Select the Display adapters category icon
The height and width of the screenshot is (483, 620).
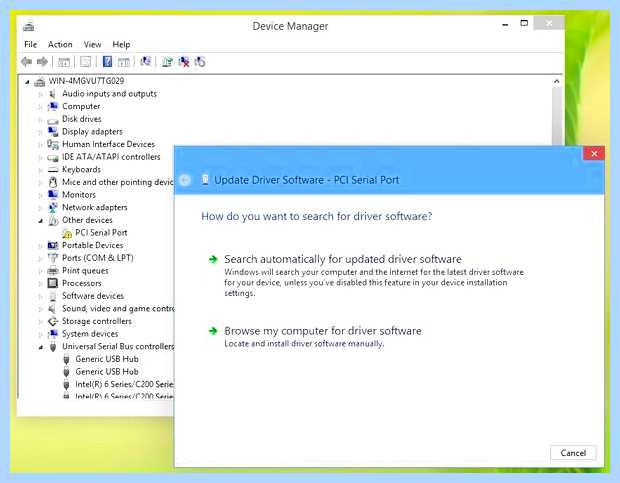(53, 132)
